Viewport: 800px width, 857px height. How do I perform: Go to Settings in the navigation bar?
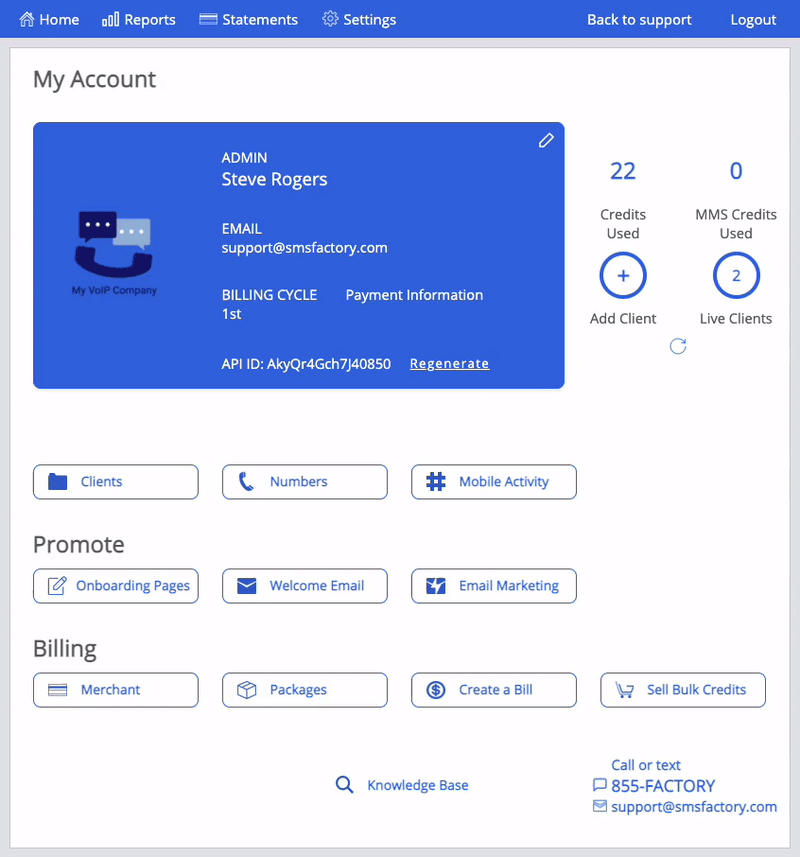(x=359, y=19)
